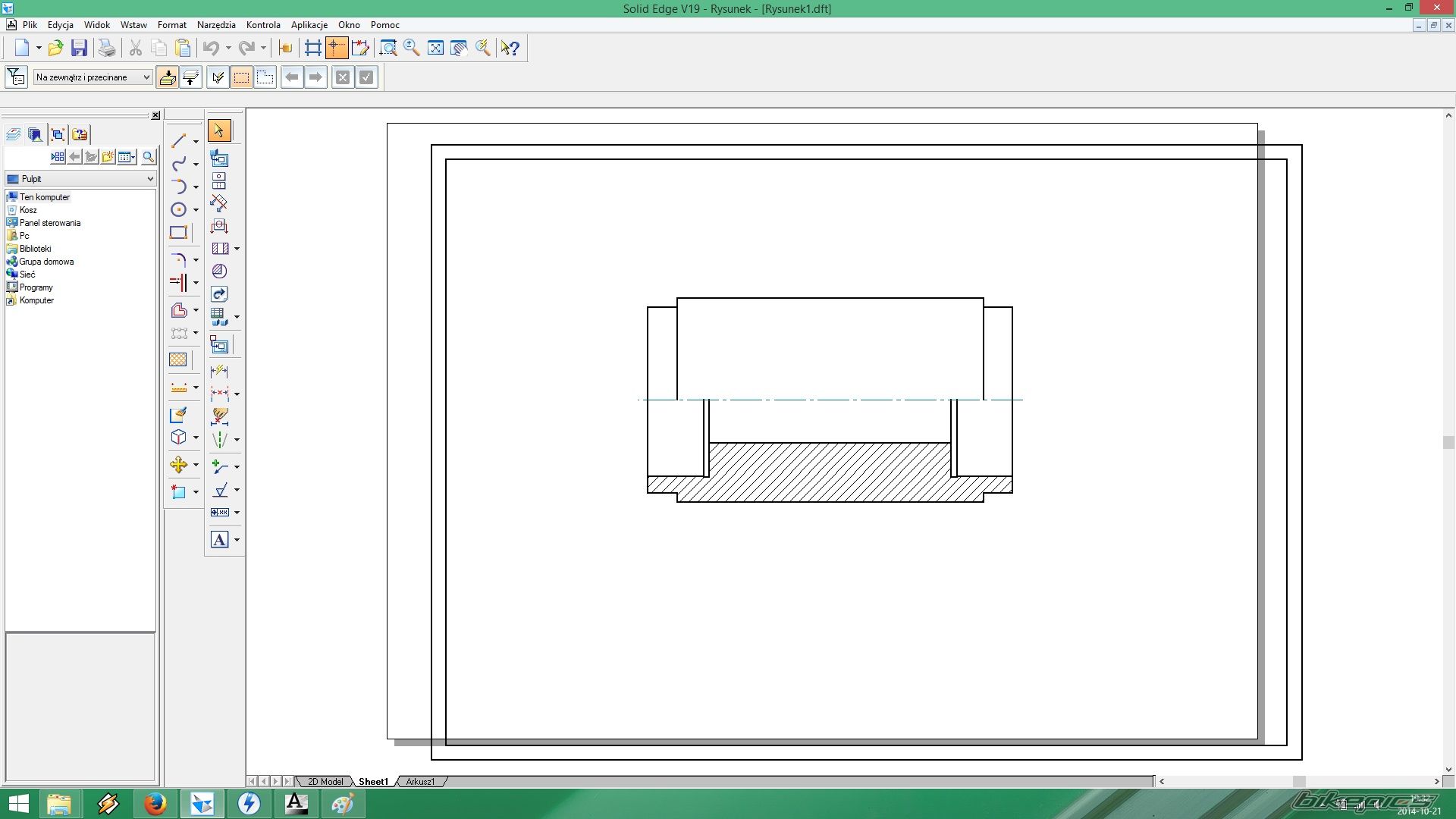
Task: Expand the New document dropdown arrow
Action: coord(39,49)
